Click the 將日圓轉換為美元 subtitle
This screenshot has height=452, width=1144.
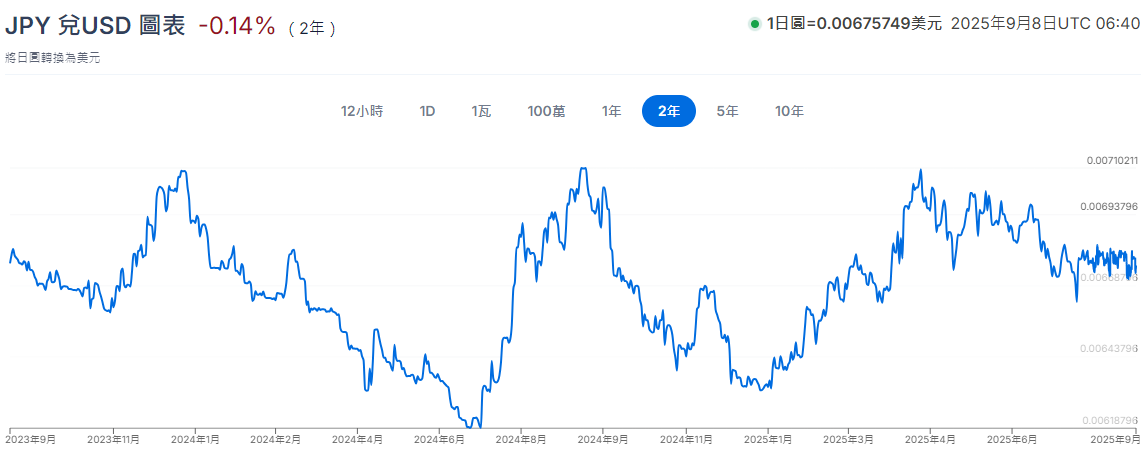coord(52,59)
